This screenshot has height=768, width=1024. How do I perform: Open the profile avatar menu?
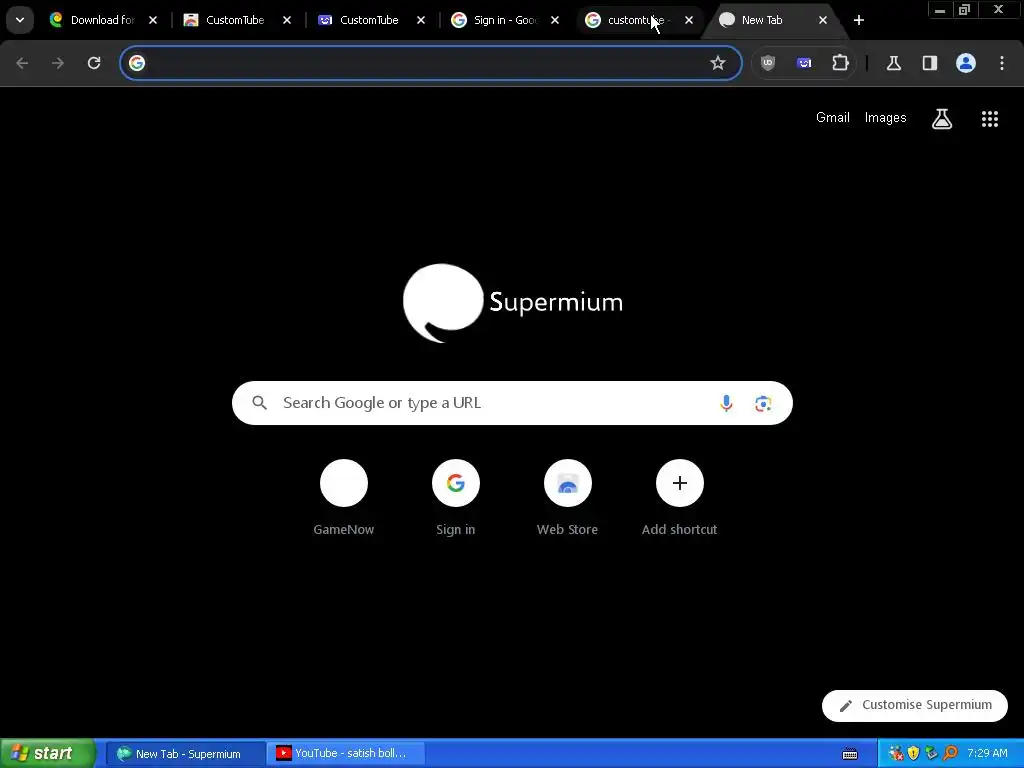tap(966, 63)
